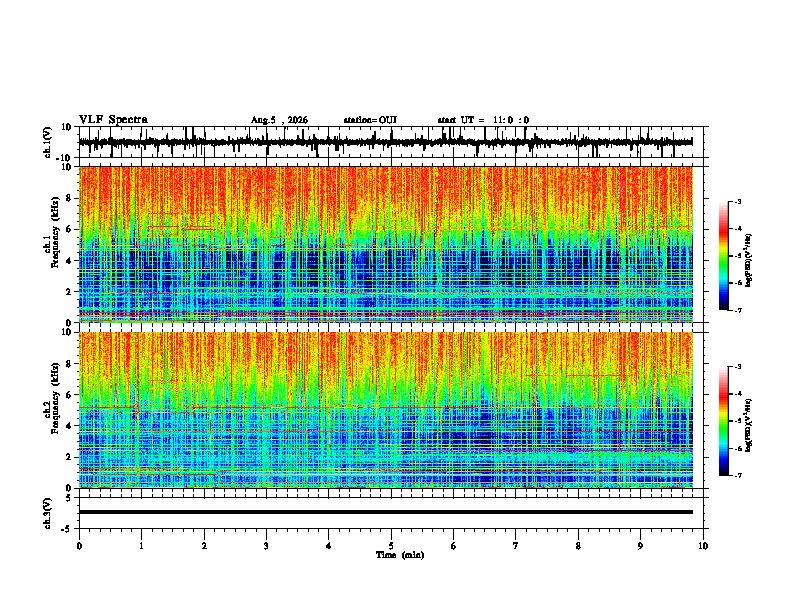
Task: Click the "-7" label on ch.2 color scale
Action: (737, 476)
